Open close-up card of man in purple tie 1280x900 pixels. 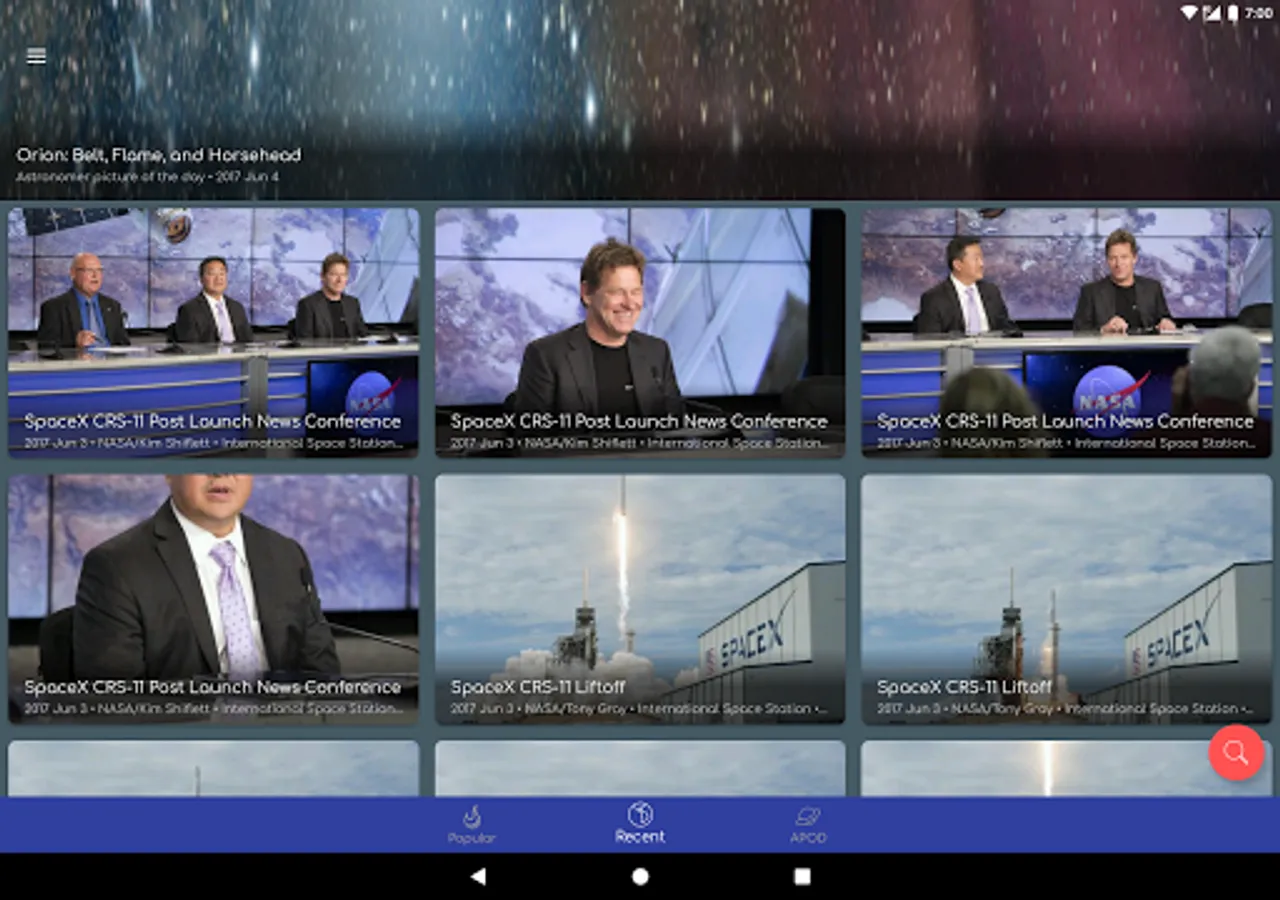click(214, 599)
